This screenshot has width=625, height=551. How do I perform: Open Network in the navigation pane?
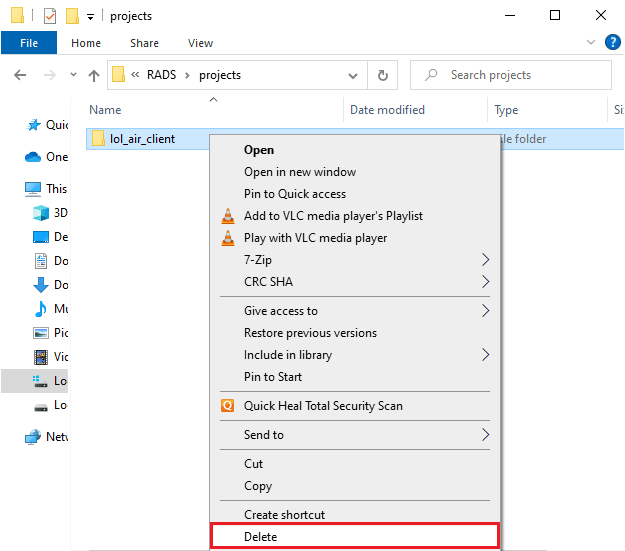(x=47, y=437)
